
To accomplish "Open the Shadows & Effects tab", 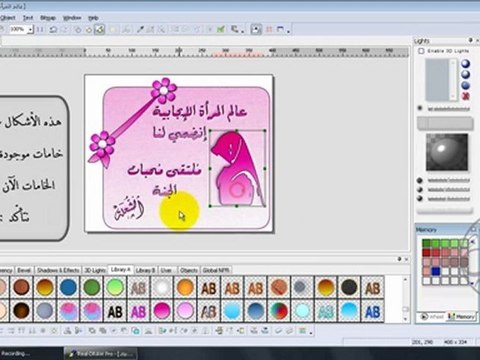I will click(58, 270).
